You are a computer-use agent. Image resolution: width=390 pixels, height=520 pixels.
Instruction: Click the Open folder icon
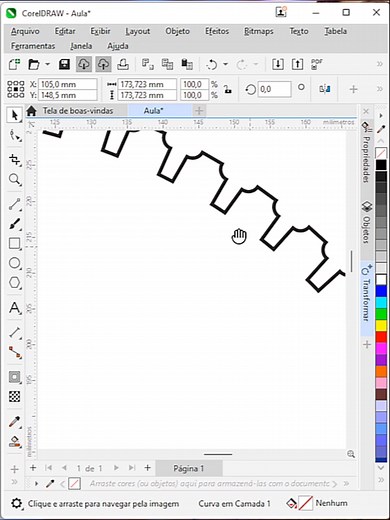(x=34, y=64)
